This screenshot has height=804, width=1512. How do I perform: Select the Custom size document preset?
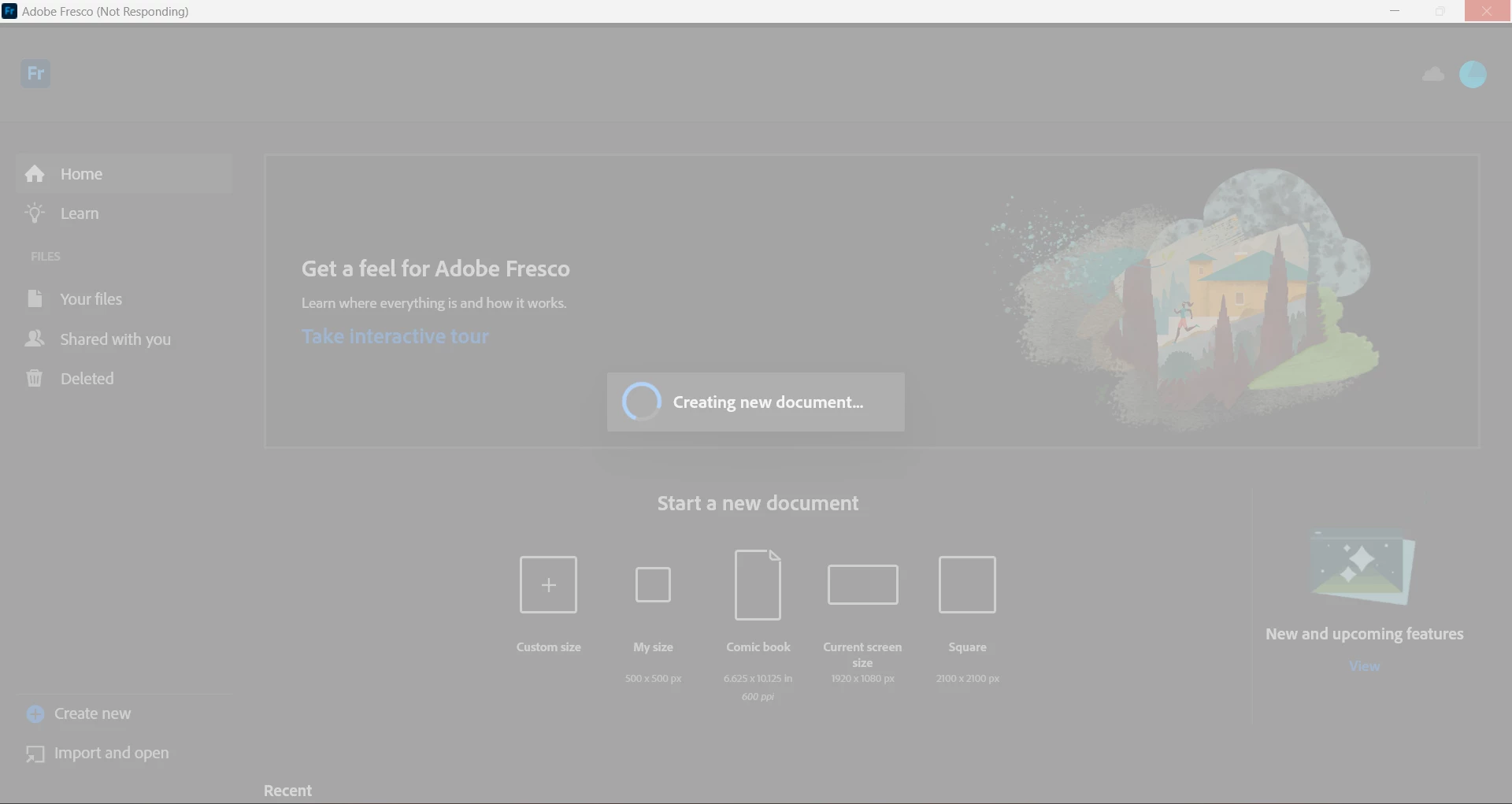coord(548,584)
